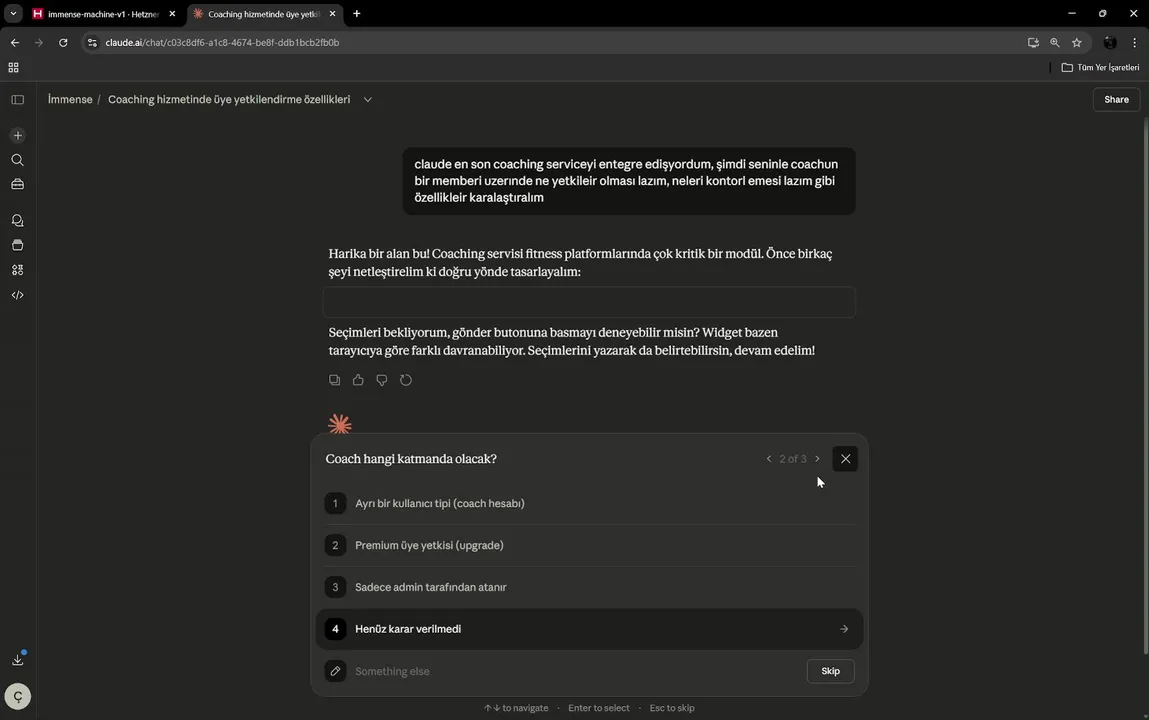
Task: Click the Share button
Action: pos(1116,99)
